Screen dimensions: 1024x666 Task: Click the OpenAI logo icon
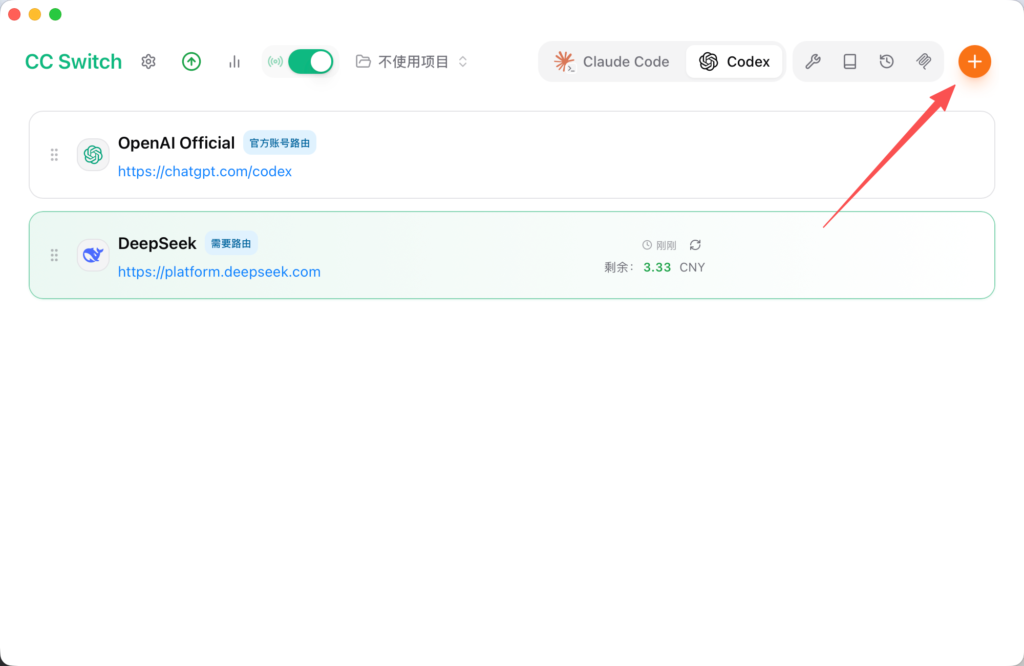[x=93, y=155]
